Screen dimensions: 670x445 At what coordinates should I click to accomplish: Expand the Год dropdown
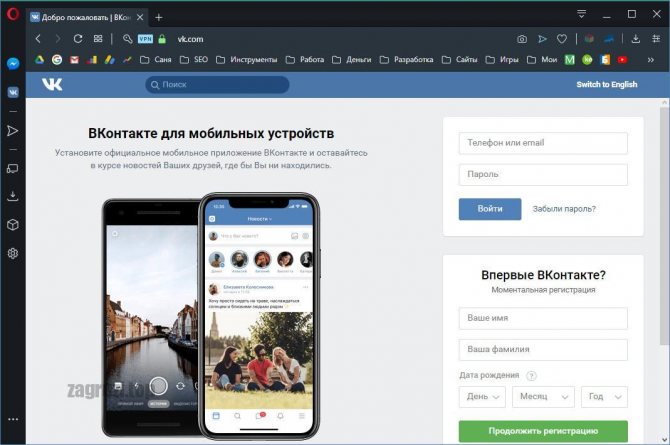click(x=604, y=397)
